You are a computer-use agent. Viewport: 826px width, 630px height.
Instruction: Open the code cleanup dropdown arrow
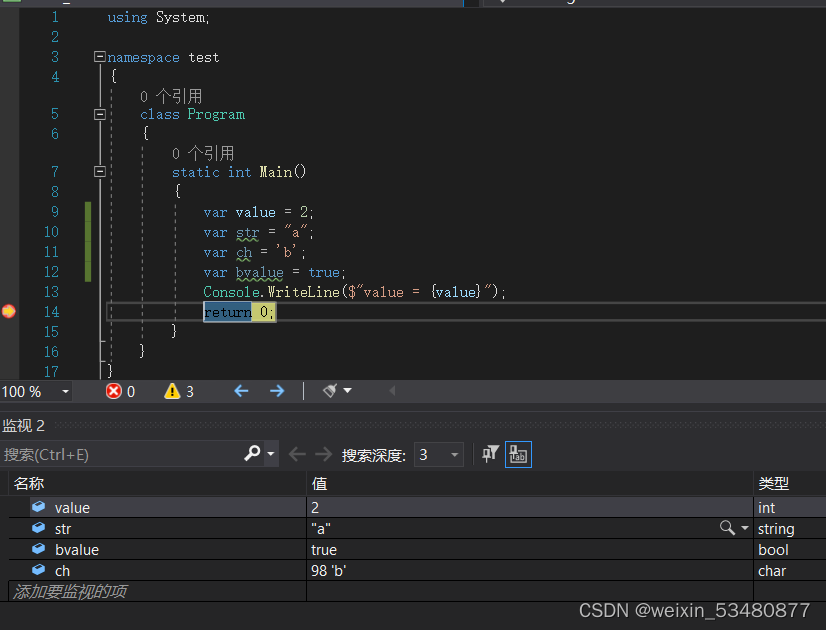(348, 391)
